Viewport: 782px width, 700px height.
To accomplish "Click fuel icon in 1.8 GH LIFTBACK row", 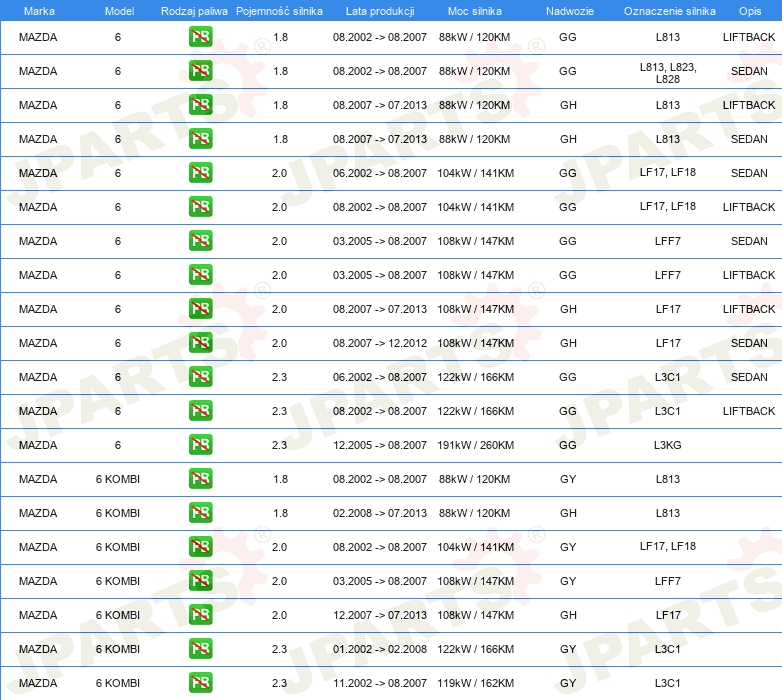I will pyautogui.click(x=200, y=105).
